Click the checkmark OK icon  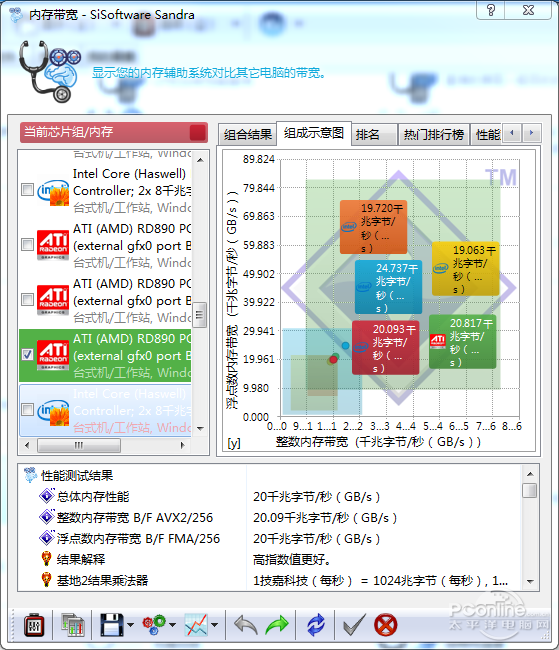pyautogui.click(x=355, y=625)
